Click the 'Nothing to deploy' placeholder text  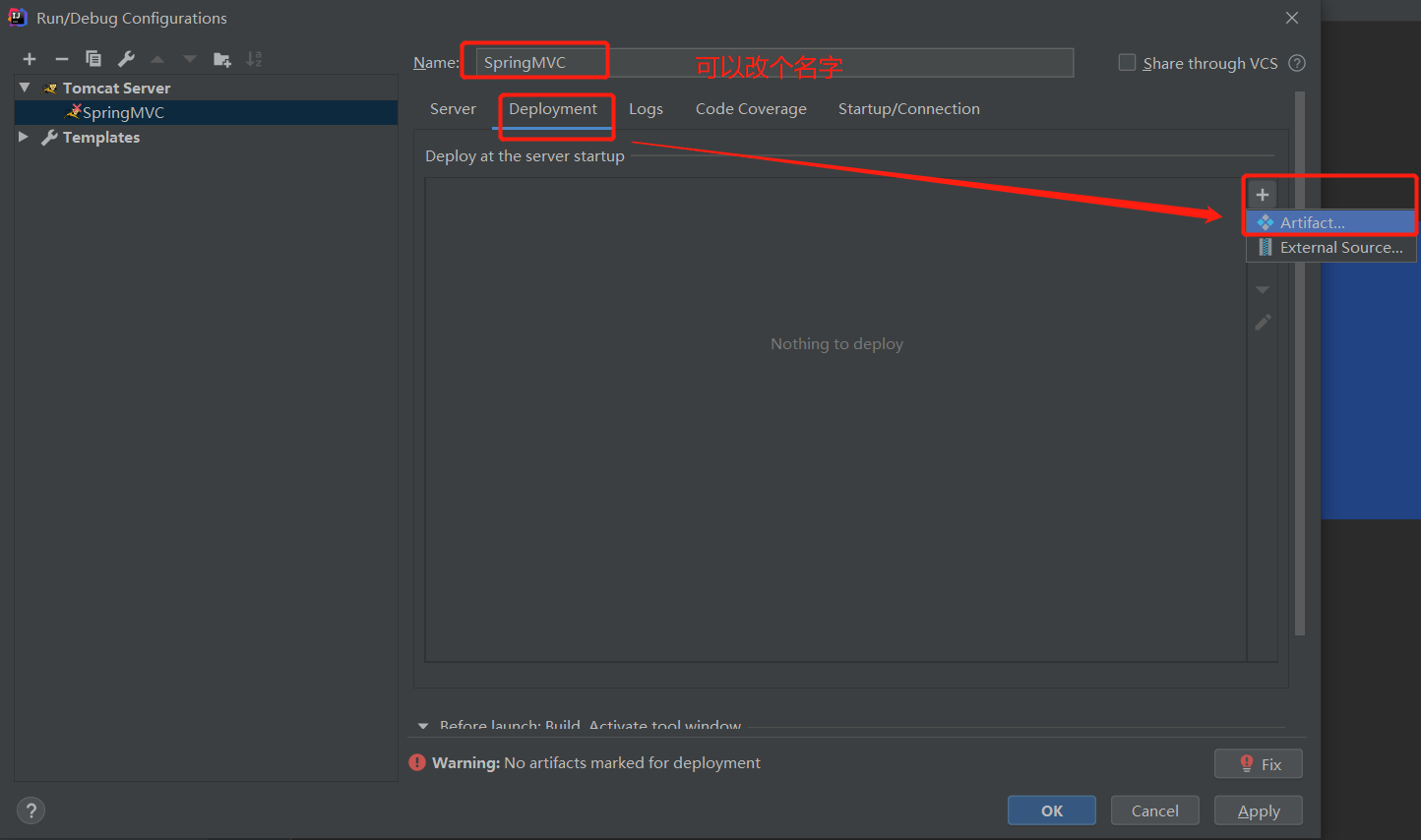point(836,344)
